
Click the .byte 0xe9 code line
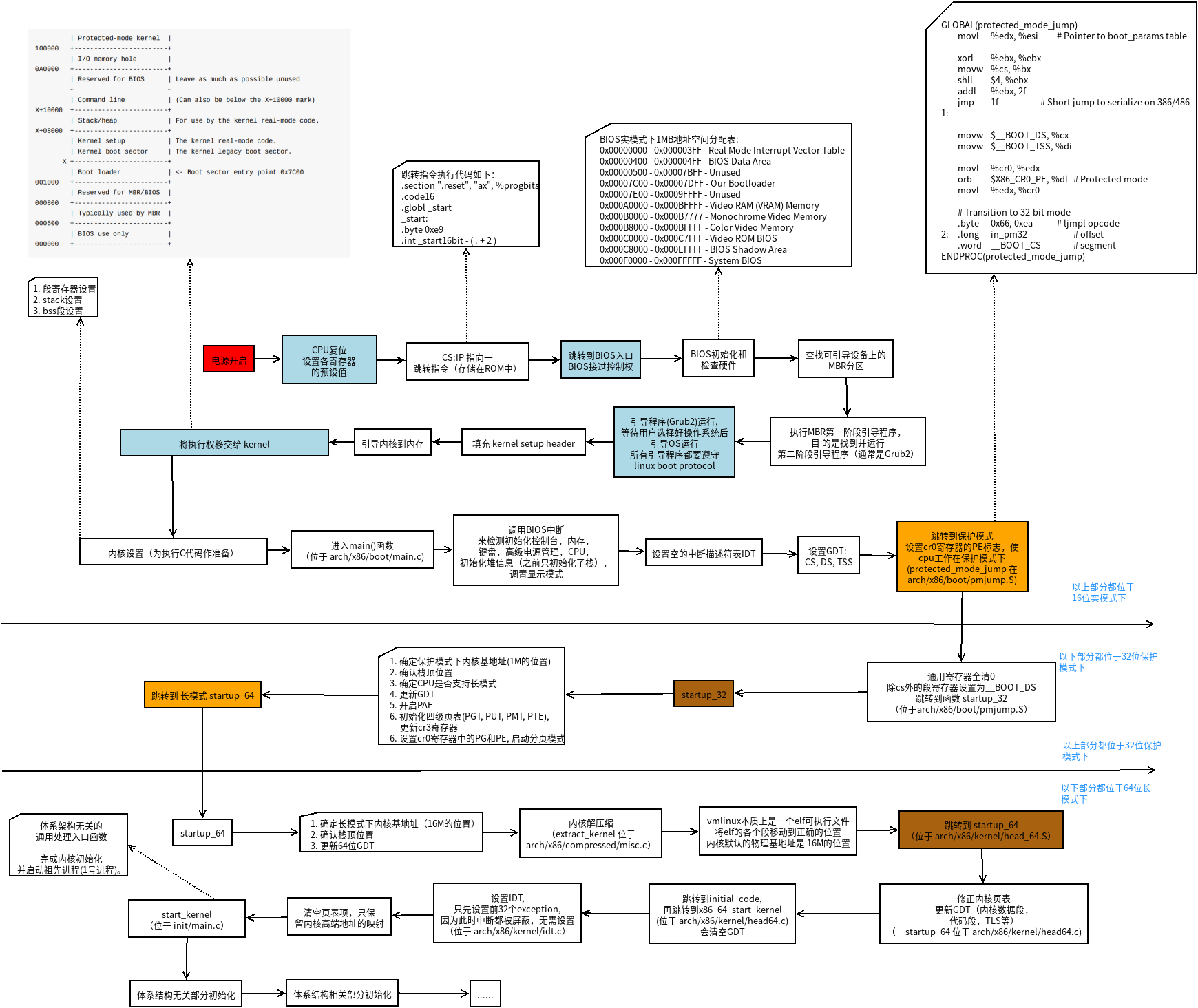(422, 229)
